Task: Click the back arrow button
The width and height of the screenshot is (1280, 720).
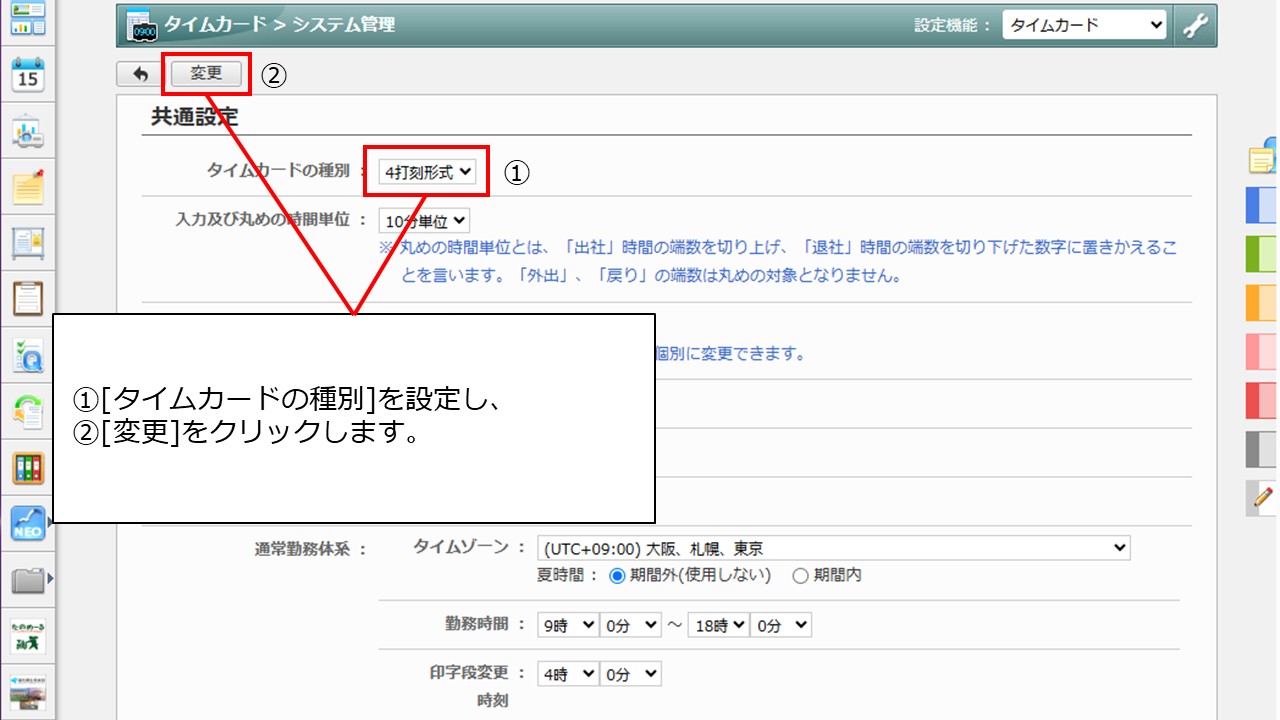Action: pyautogui.click(x=140, y=74)
